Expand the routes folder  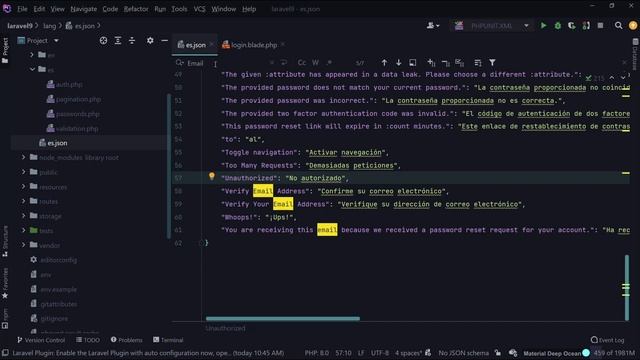click(23, 201)
